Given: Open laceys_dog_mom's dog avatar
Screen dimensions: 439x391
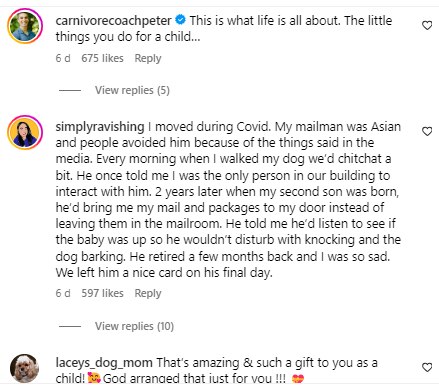Looking at the screenshot, I should [x=25, y=368].
